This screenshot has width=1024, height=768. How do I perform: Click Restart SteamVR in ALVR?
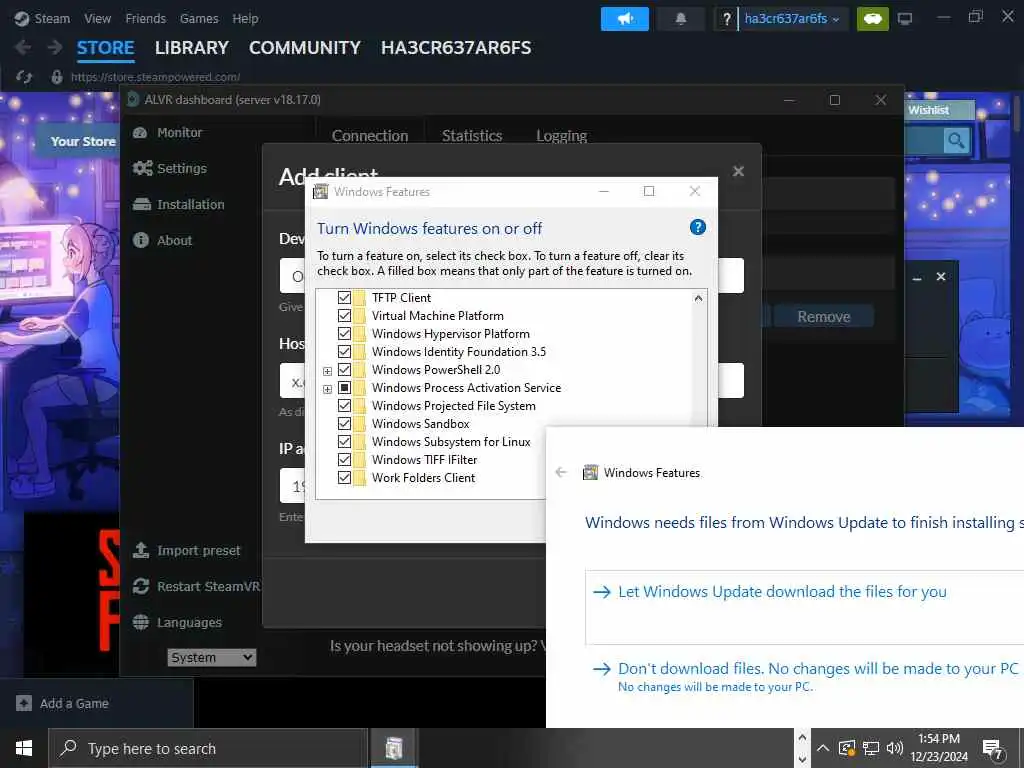[x=196, y=586]
